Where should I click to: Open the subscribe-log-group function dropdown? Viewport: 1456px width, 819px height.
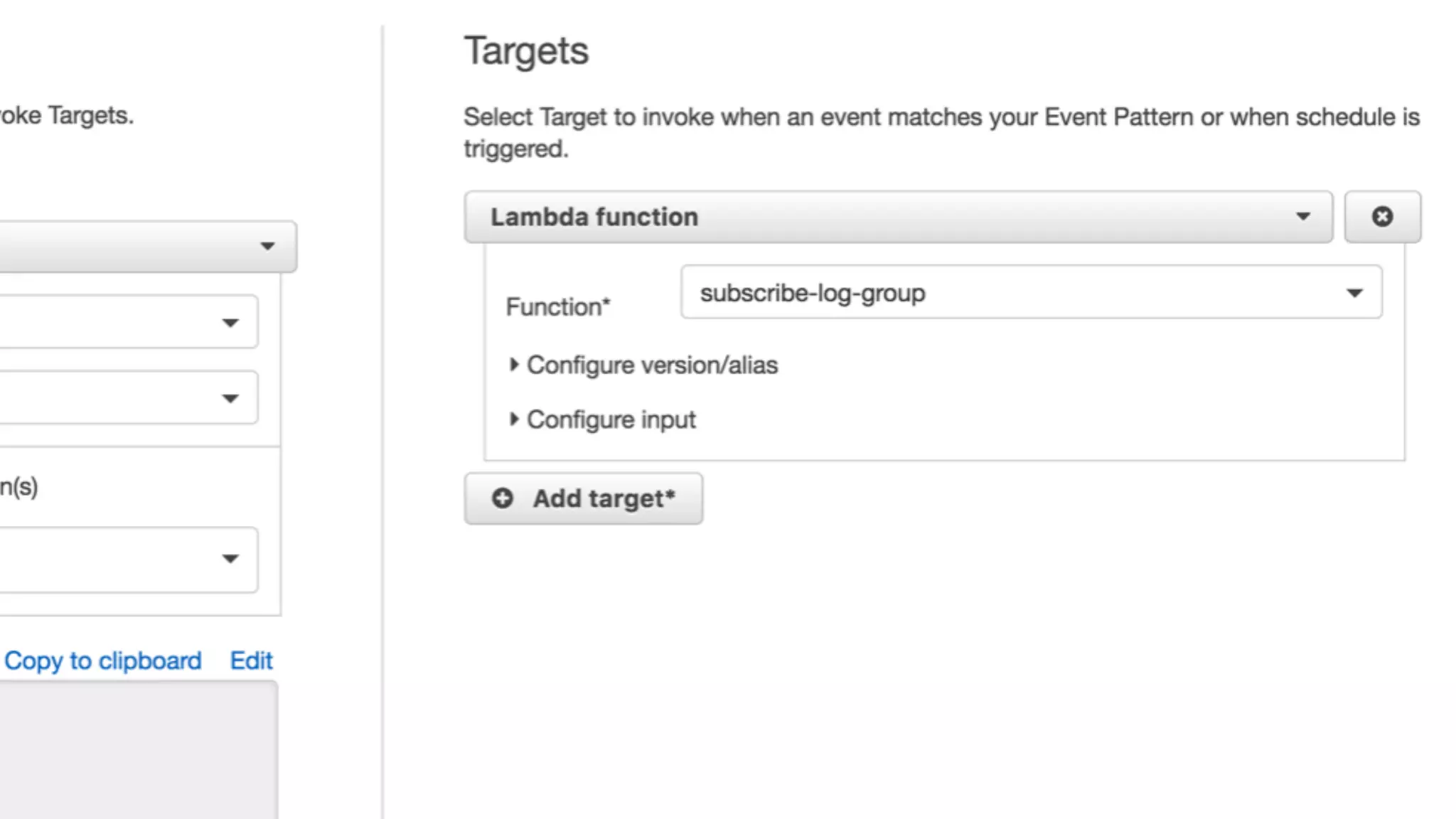[x=1031, y=293]
